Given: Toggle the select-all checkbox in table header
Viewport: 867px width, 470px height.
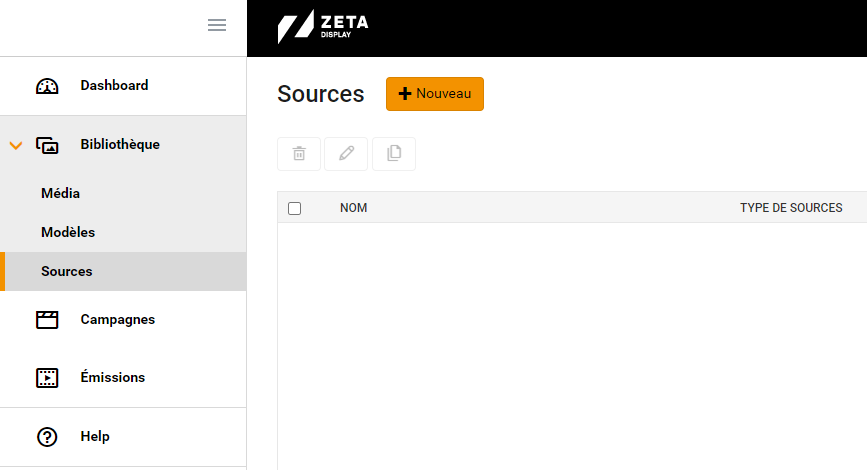Looking at the screenshot, I should tap(295, 208).
